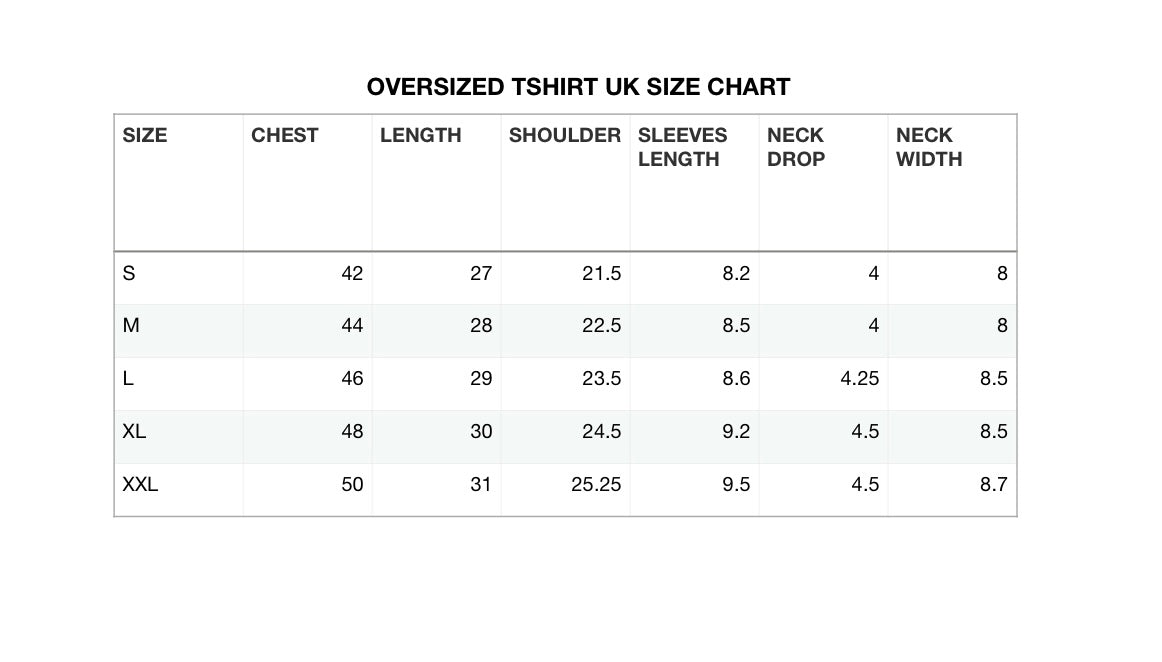Click shoulder value 25.25 for XXL

tap(596, 485)
